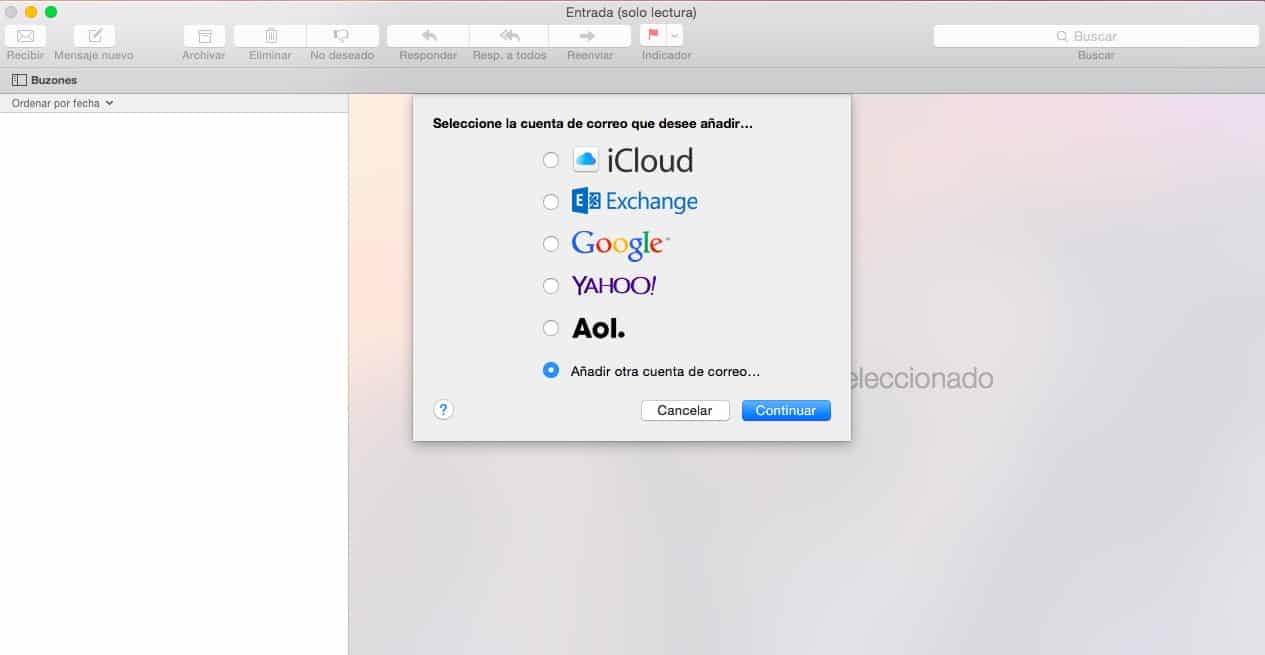
Task: Click the Aol. logo
Action: point(598,328)
